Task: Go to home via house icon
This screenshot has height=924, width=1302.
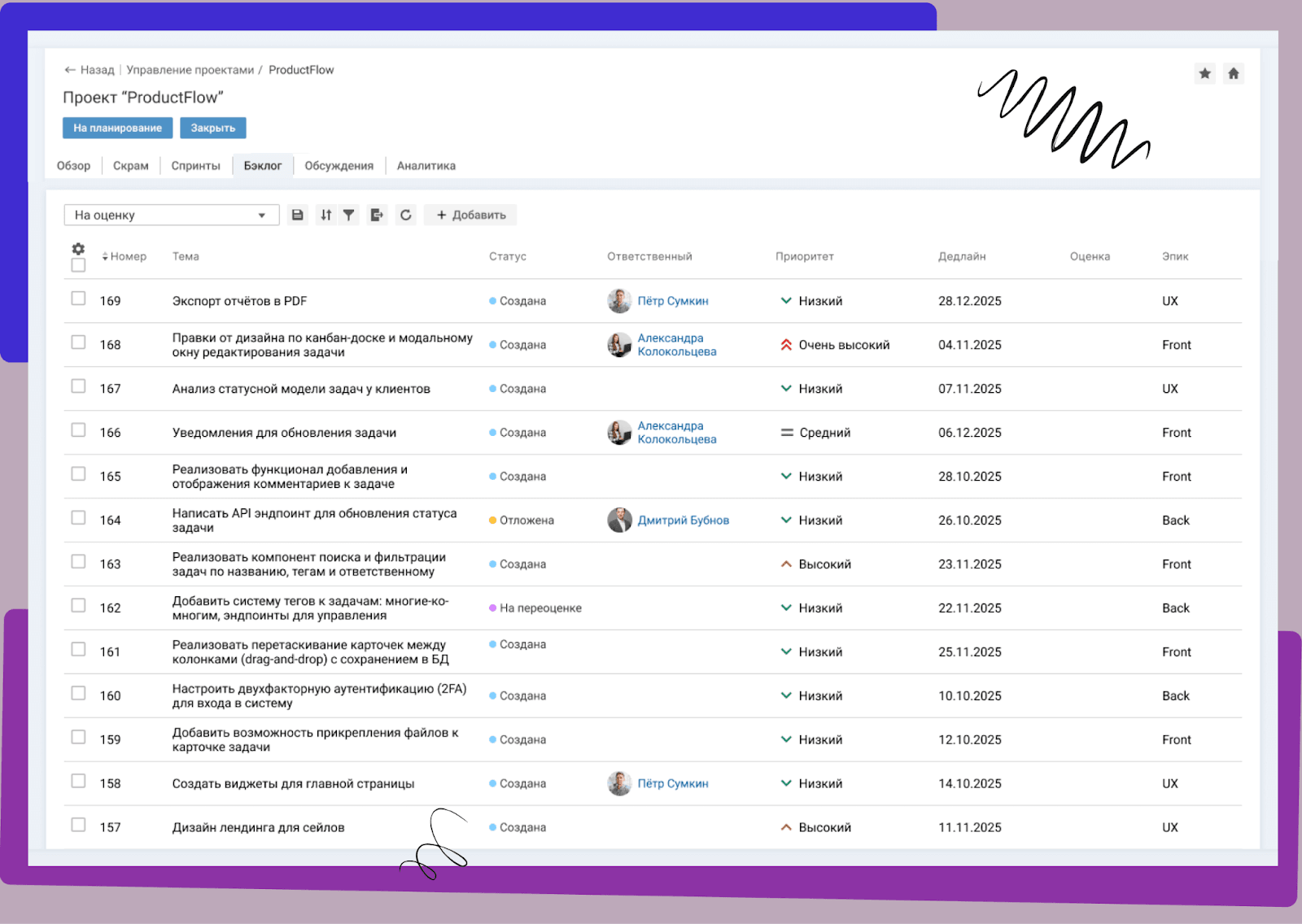Action: point(1234,73)
